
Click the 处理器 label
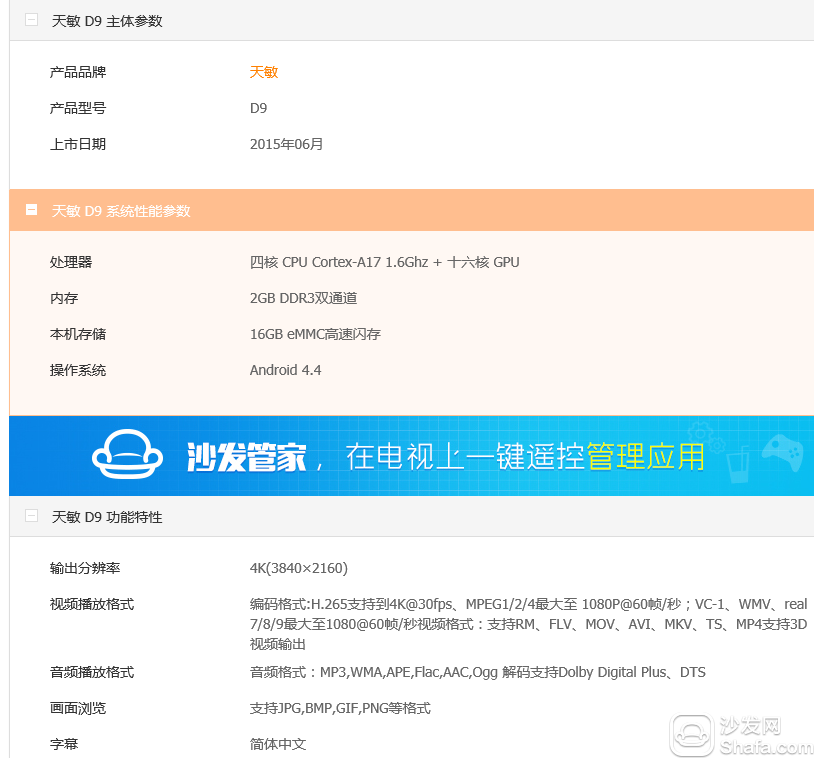71,262
